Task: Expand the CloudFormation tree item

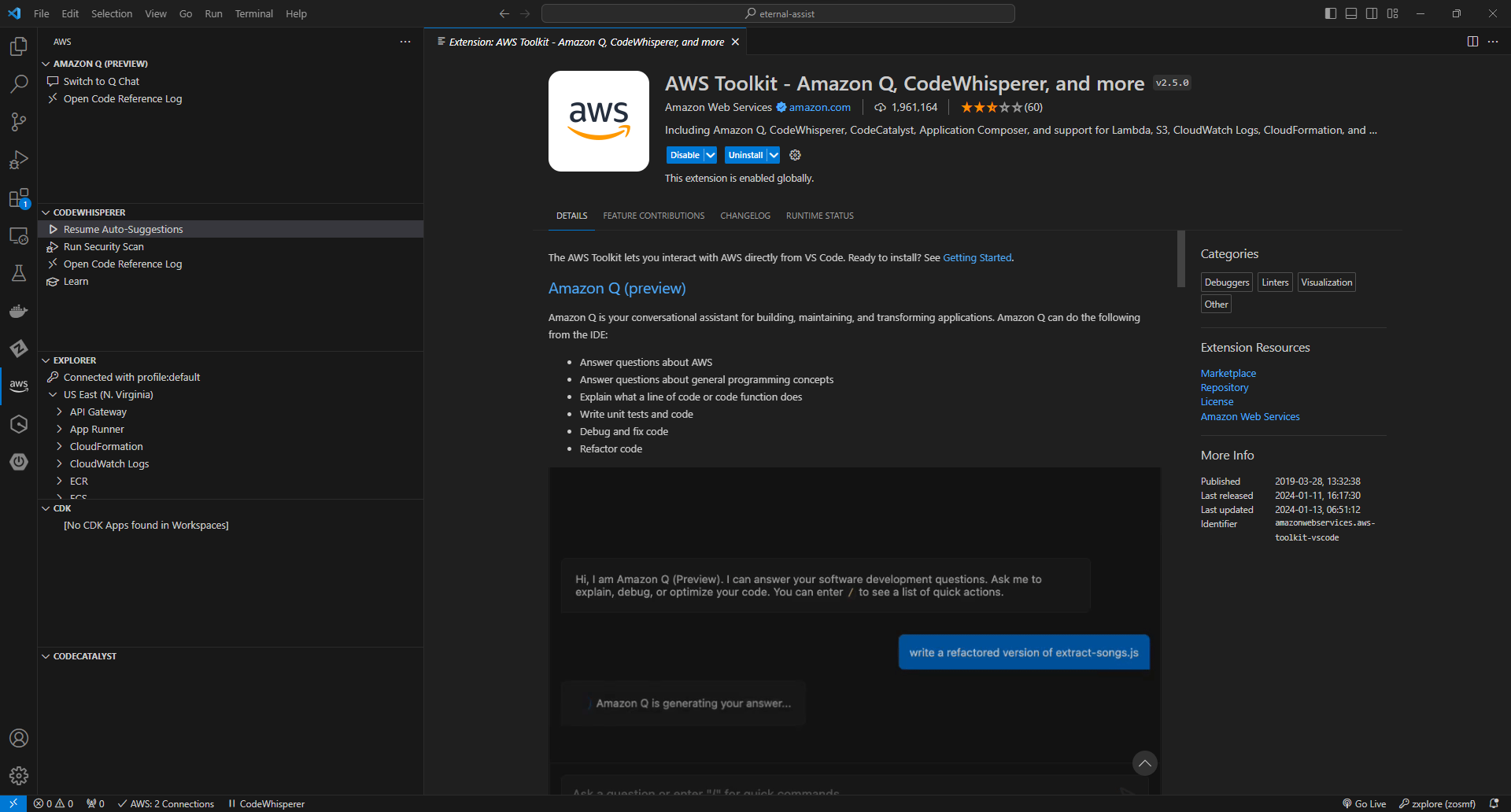Action: 59,446
